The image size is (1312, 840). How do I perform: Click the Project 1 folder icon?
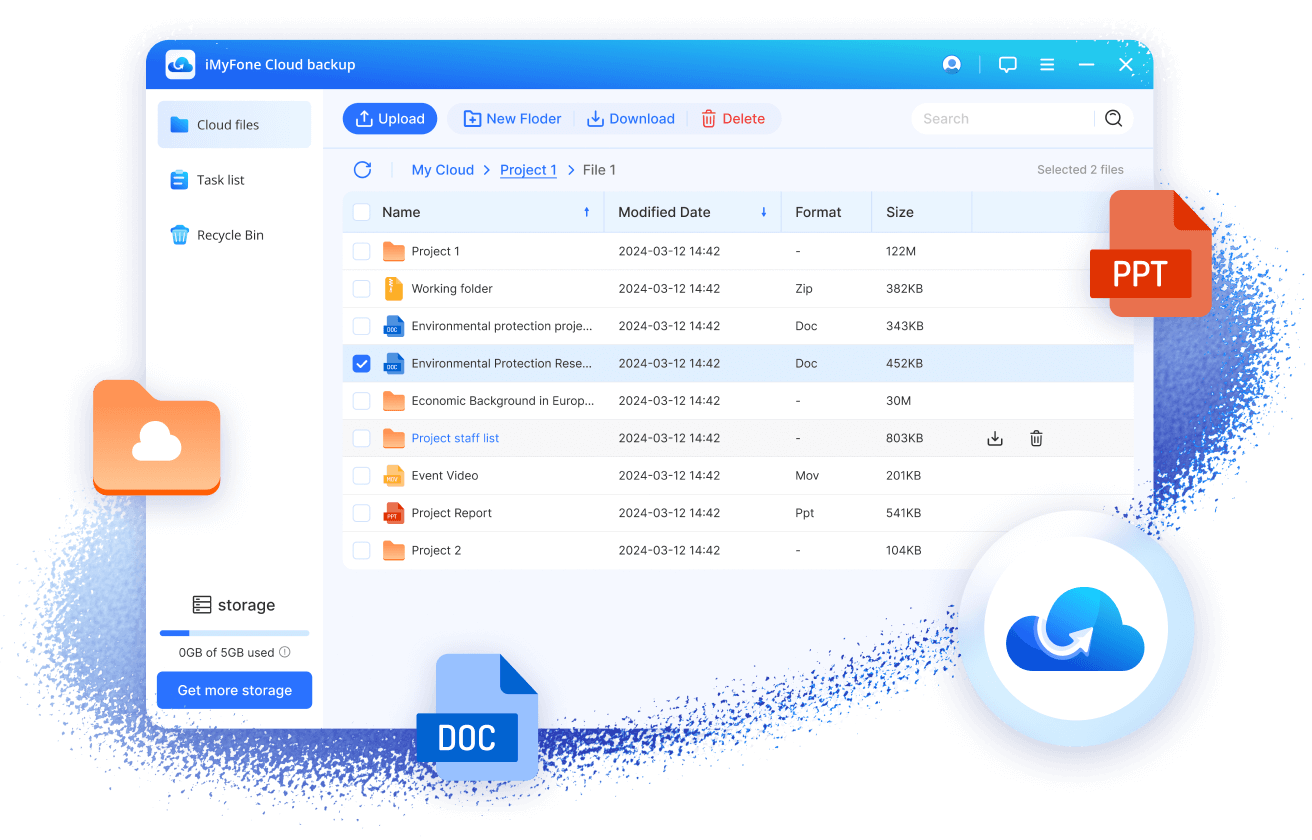[394, 251]
